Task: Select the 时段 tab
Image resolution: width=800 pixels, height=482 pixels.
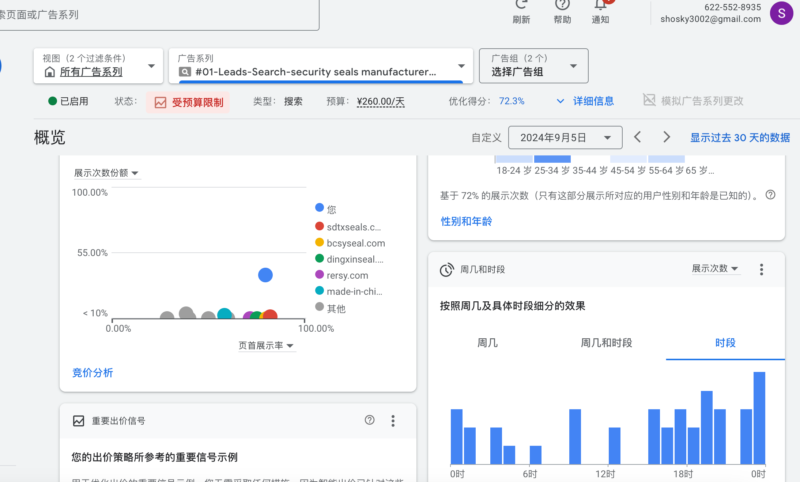Action: coord(725,343)
